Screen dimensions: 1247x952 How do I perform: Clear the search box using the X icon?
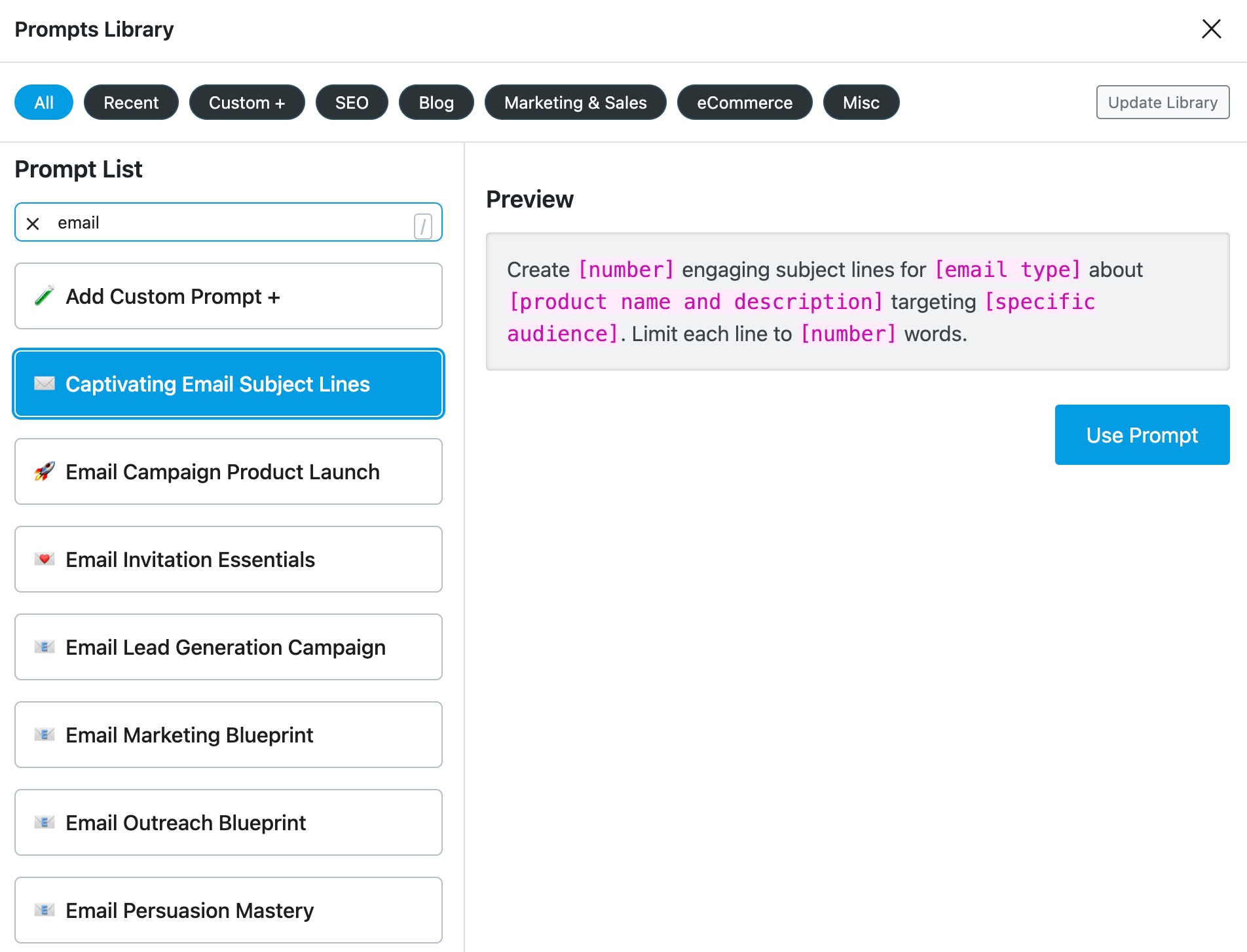[x=32, y=223]
